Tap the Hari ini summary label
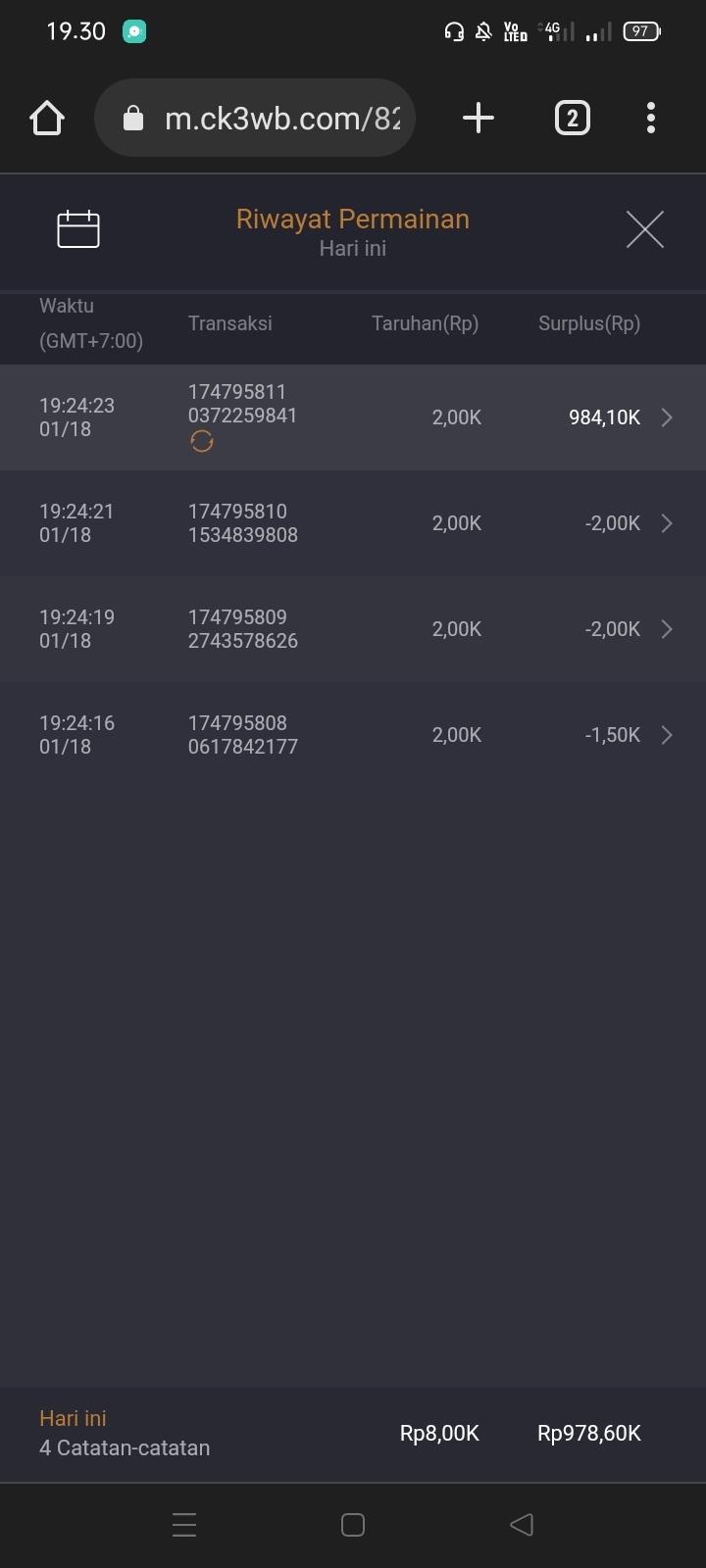Viewport: 706px width, 1568px height. pyautogui.click(x=73, y=1418)
